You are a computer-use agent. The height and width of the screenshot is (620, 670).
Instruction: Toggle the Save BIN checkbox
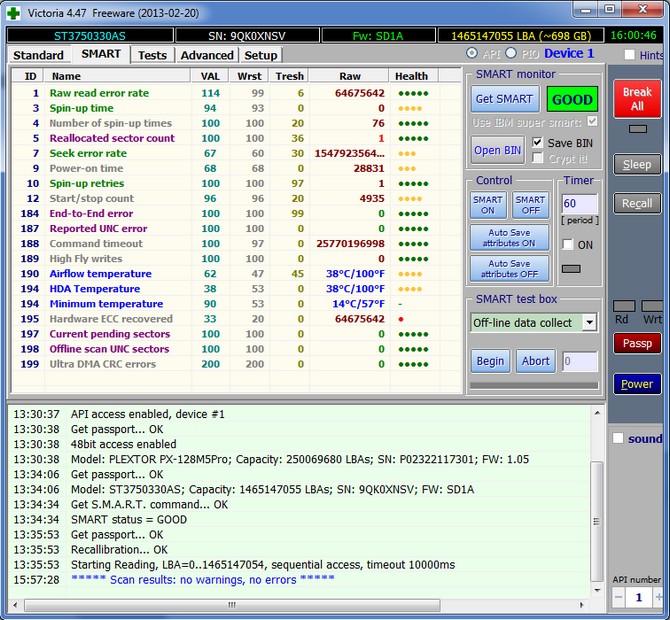click(538, 143)
